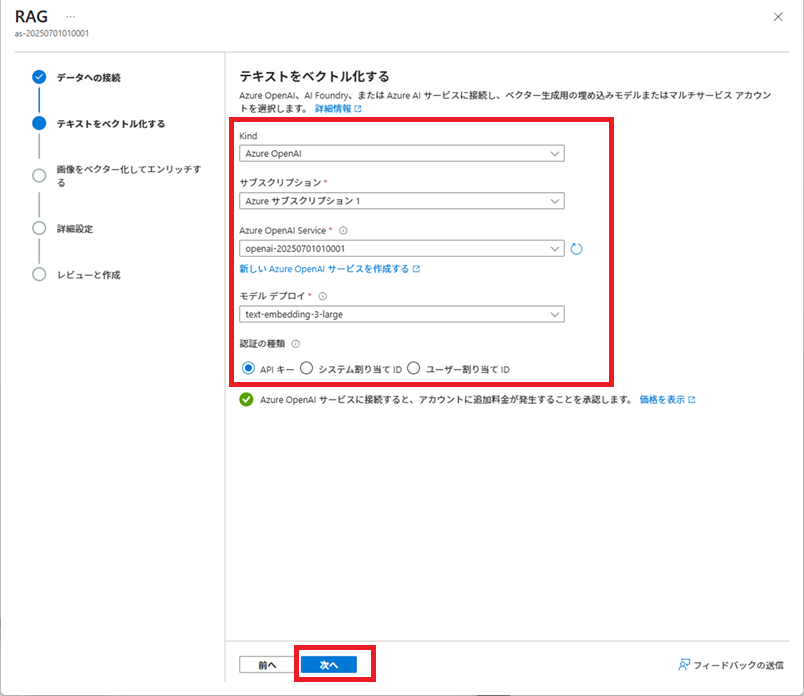Refresh the Azure OpenAI Service list
The image size is (804, 696).
point(576,249)
